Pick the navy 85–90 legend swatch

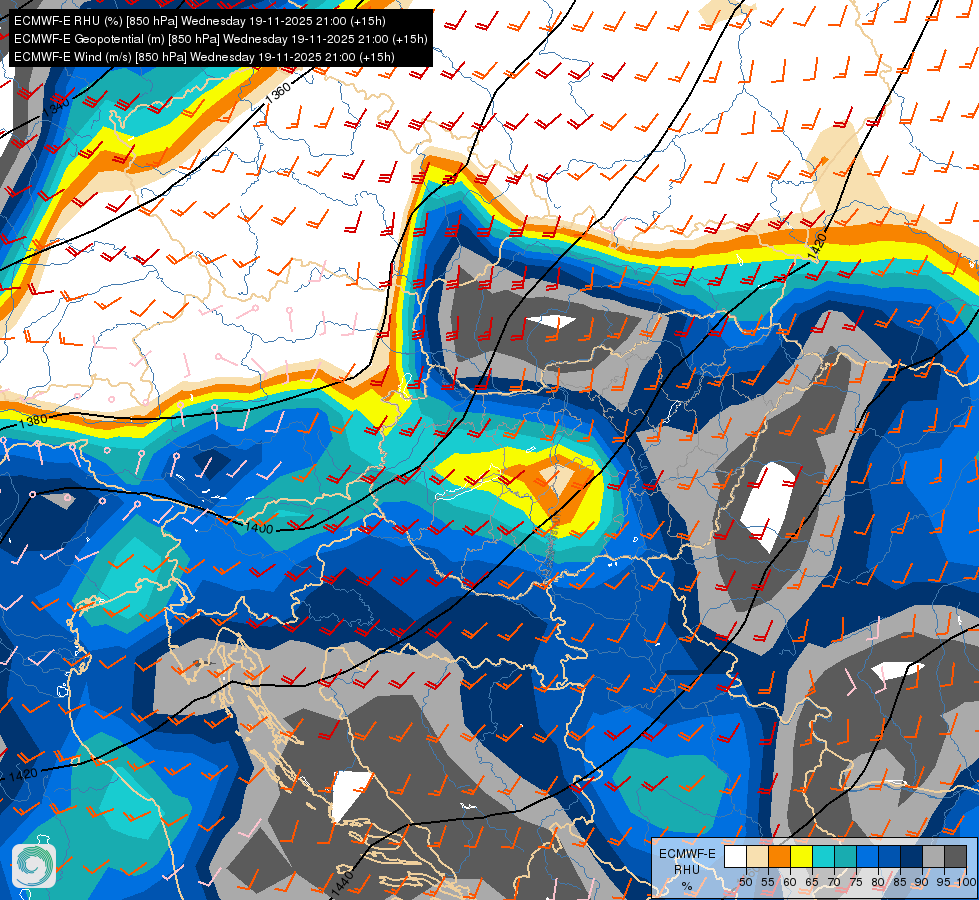[x=912, y=856]
